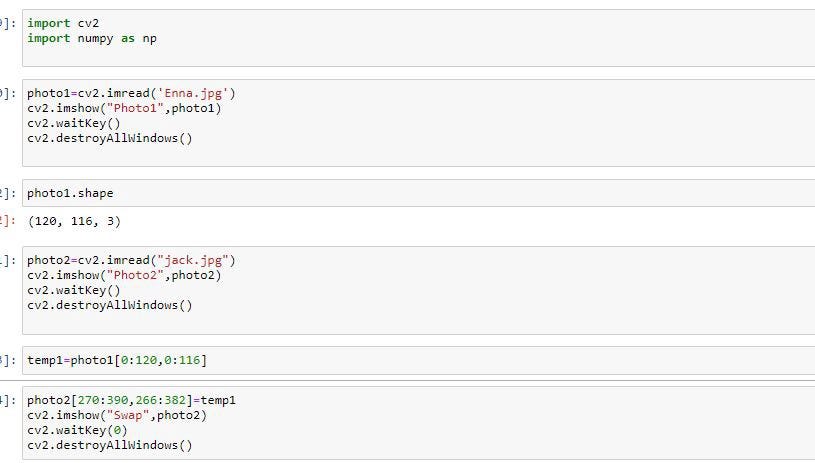Click the Enna.jpg imread code cell
Viewport: 815px width, 463px height.
click(x=418, y=123)
